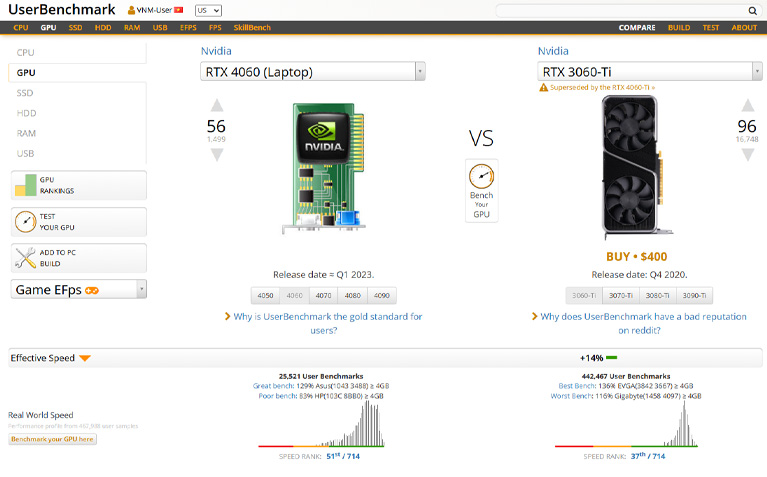Click Add to PC Build tools button

79,258
